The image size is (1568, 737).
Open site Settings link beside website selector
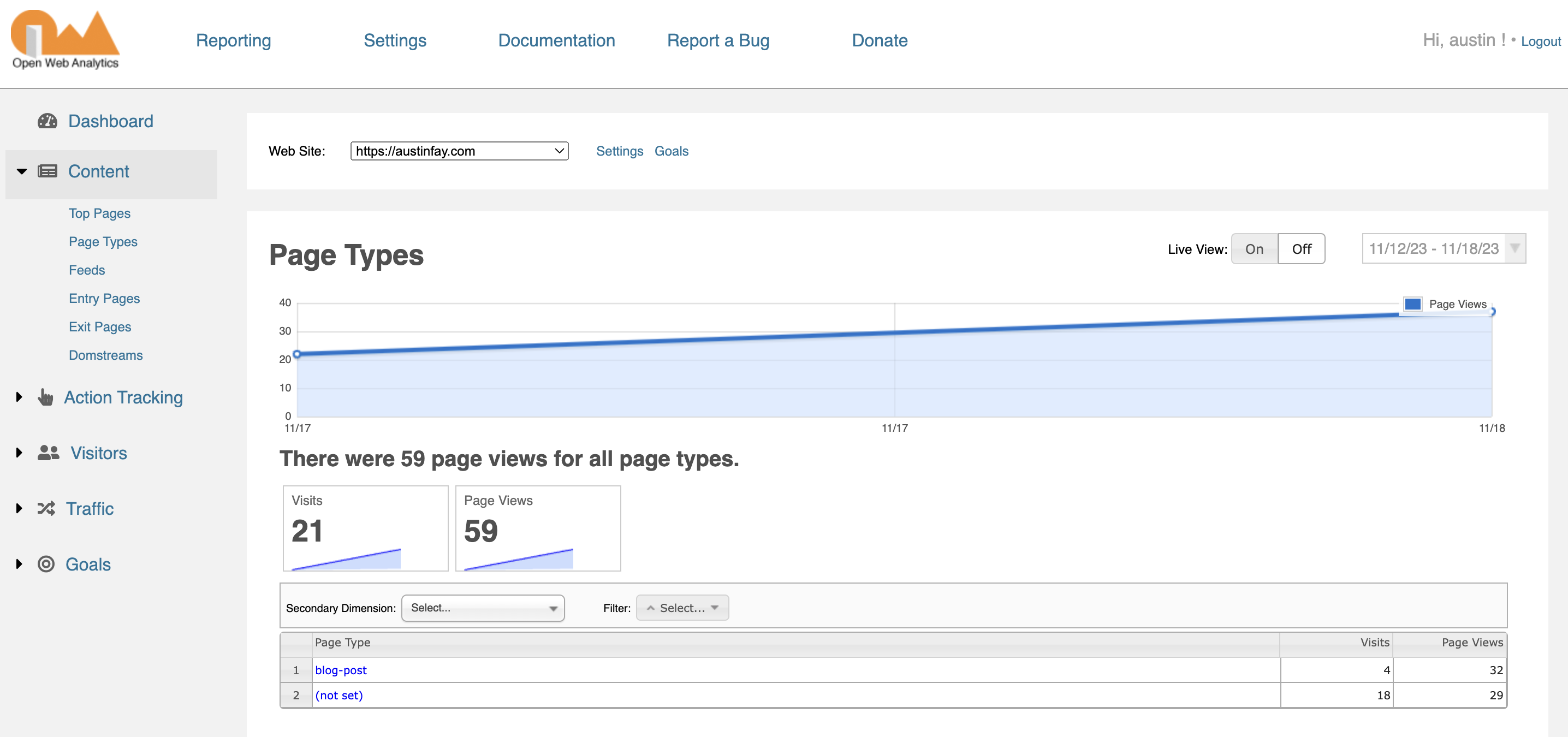[x=619, y=151]
